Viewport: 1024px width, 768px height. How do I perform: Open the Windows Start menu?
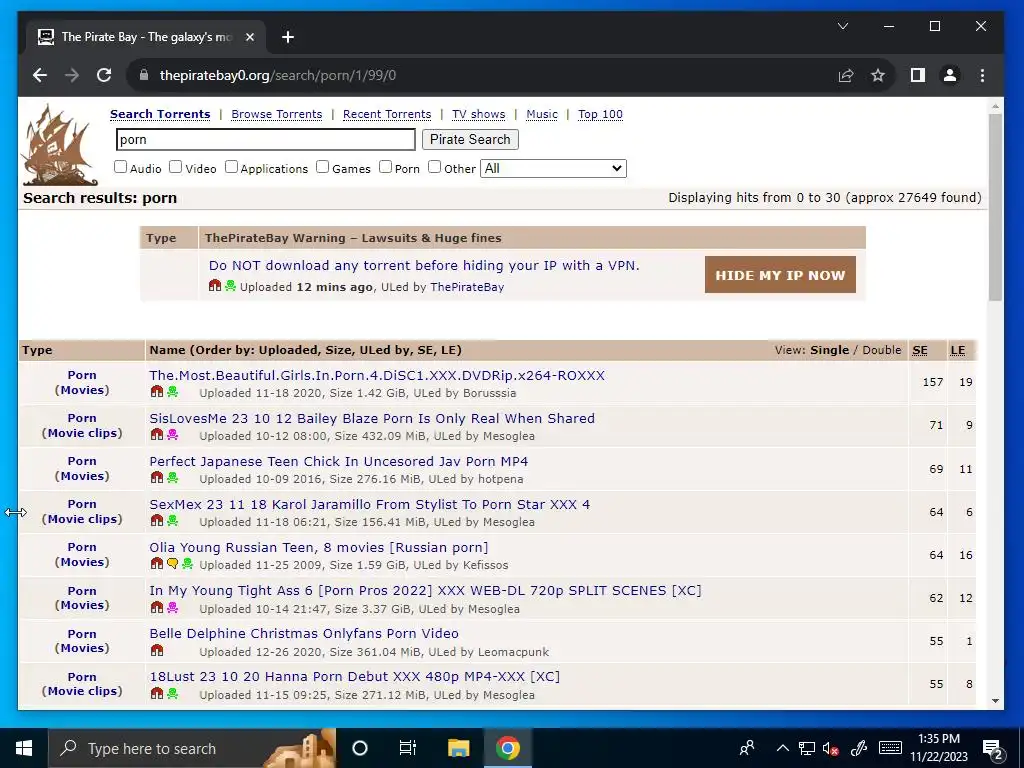coord(24,748)
